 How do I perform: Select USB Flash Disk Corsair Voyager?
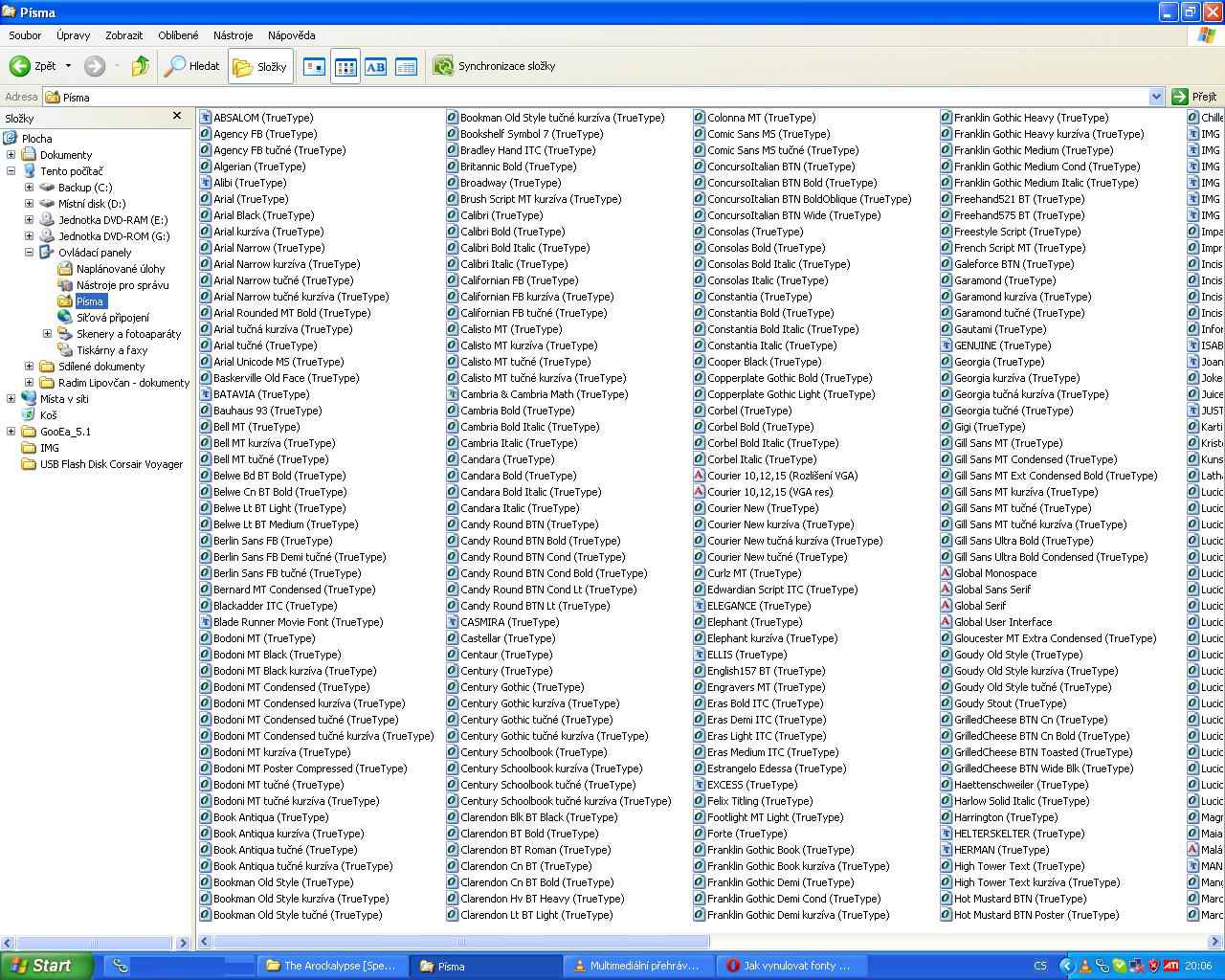(111, 464)
